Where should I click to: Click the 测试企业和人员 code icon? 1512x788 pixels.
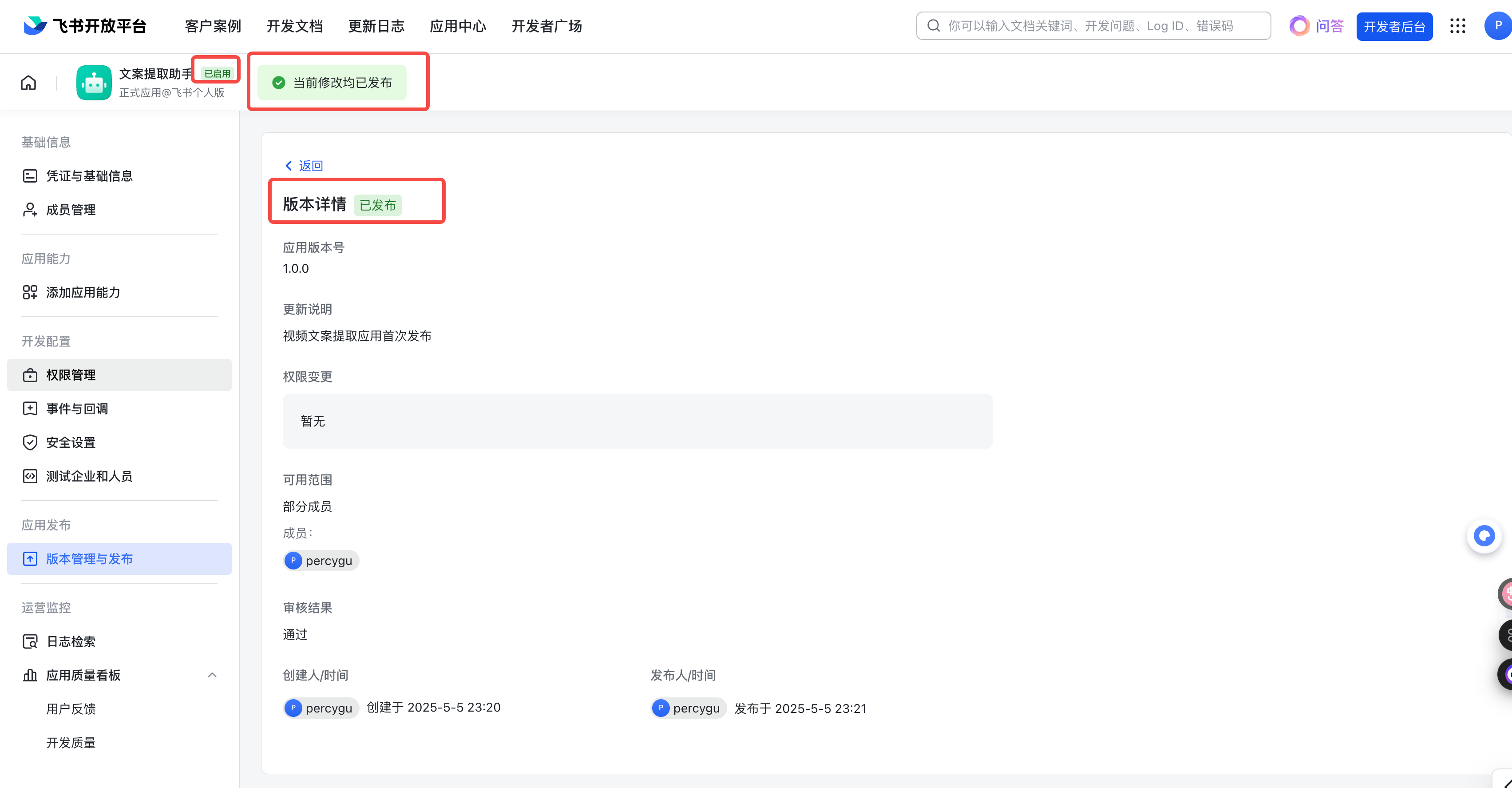(30, 476)
